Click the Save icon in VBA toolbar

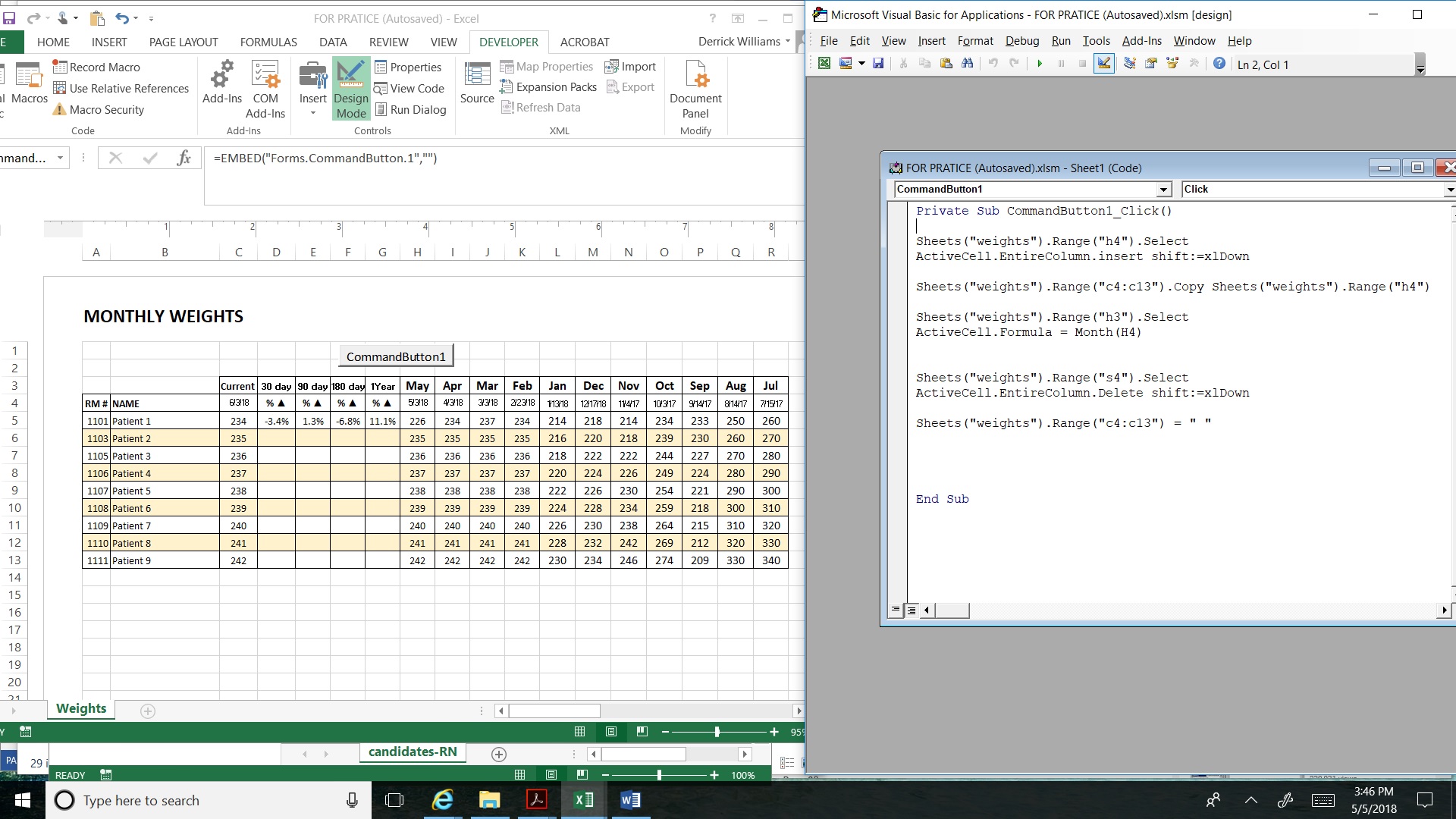[878, 64]
